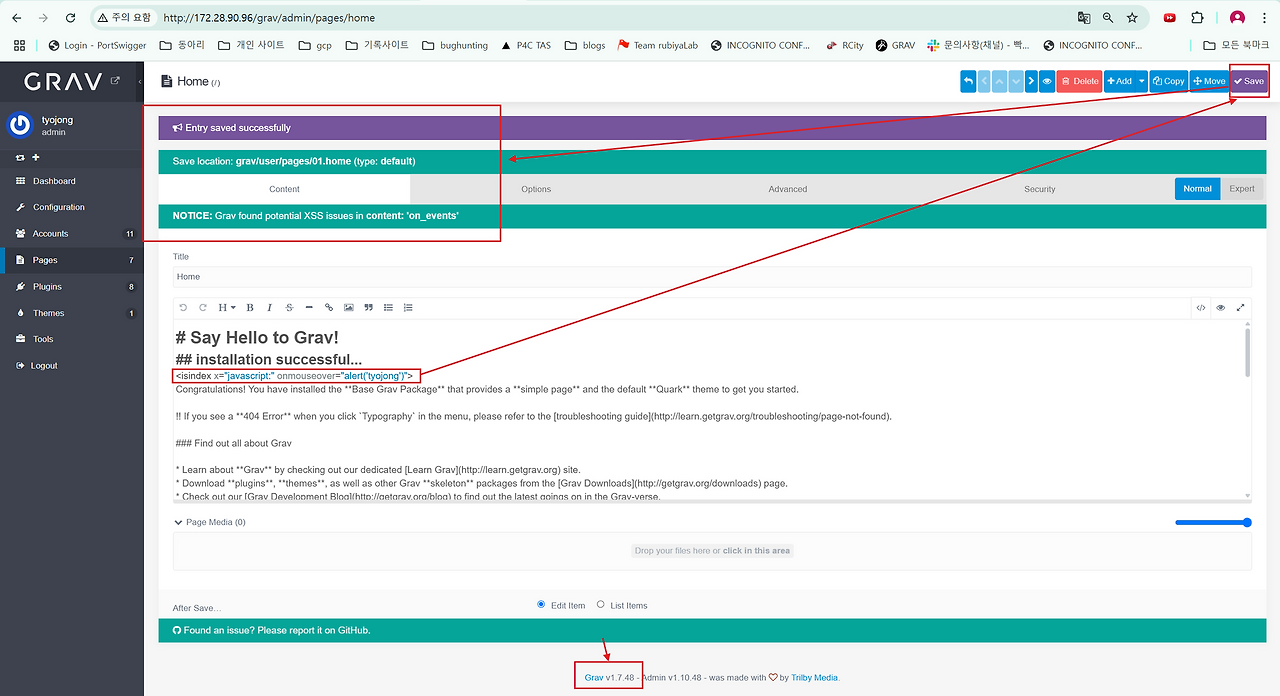Image resolution: width=1280 pixels, height=696 pixels.
Task: Open the Add dropdown arrow
Action: pyautogui.click(x=1141, y=81)
